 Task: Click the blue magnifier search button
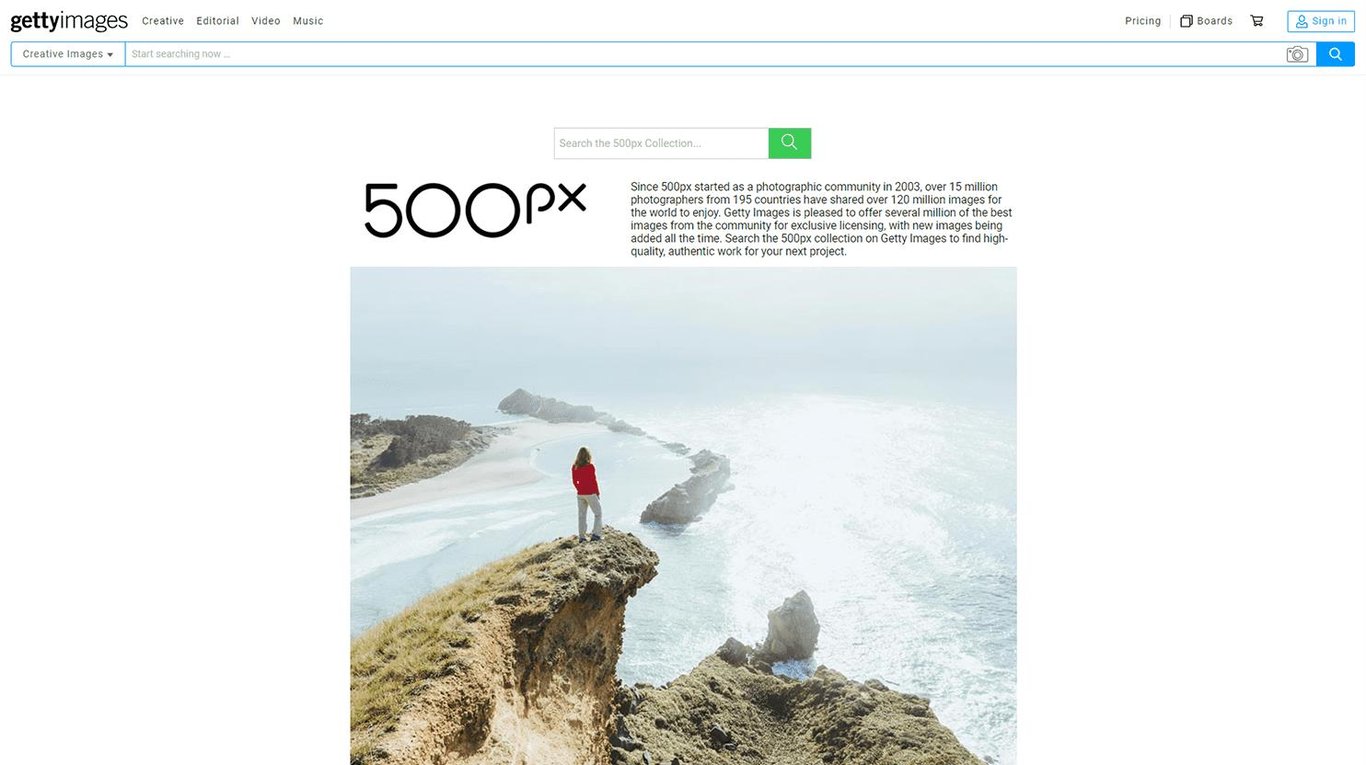pyautogui.click(x=1335, y=54)
